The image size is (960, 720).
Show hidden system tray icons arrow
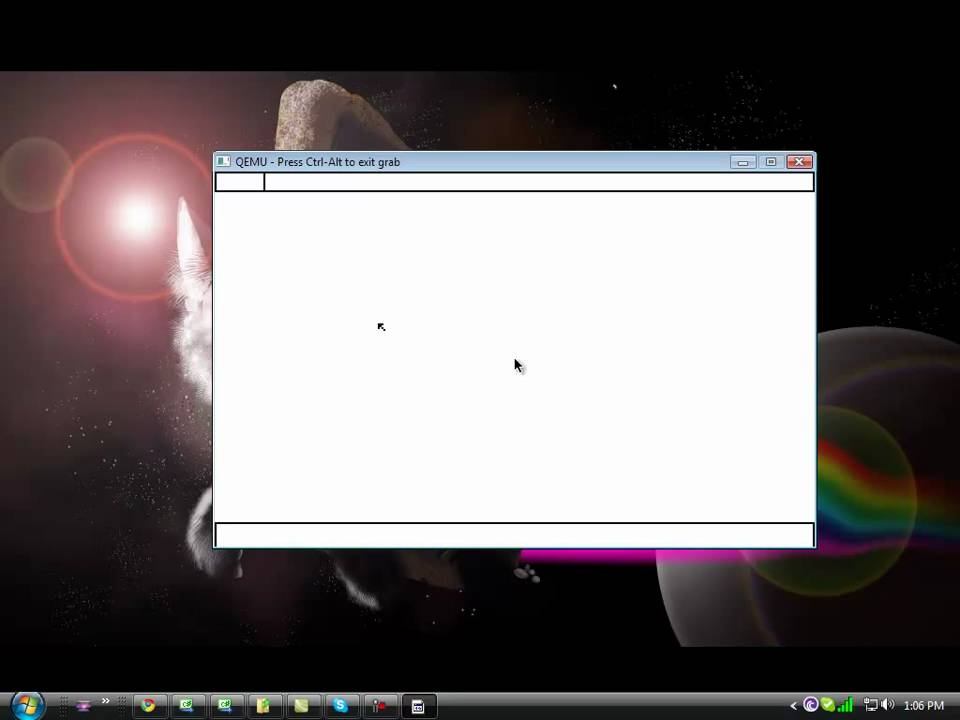(793, 706)
